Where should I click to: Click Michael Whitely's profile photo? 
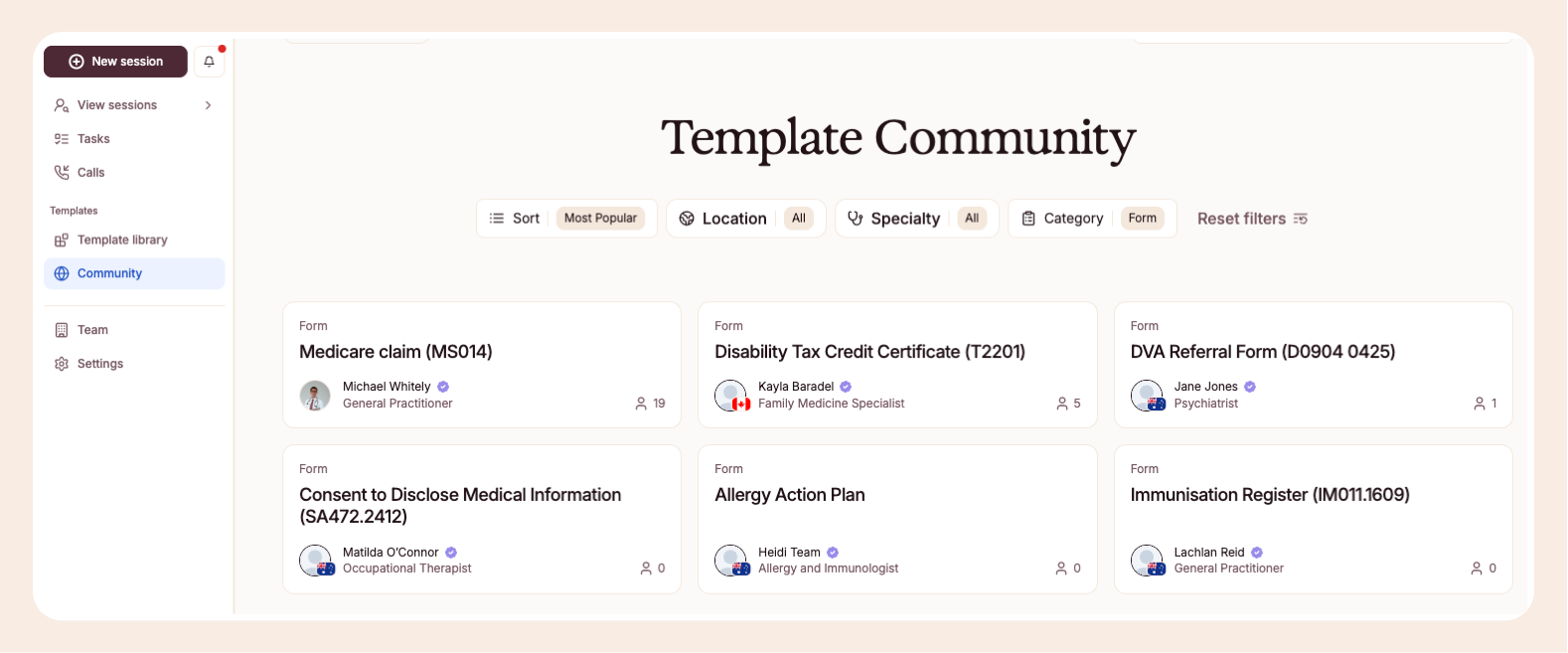pos(315,395)
